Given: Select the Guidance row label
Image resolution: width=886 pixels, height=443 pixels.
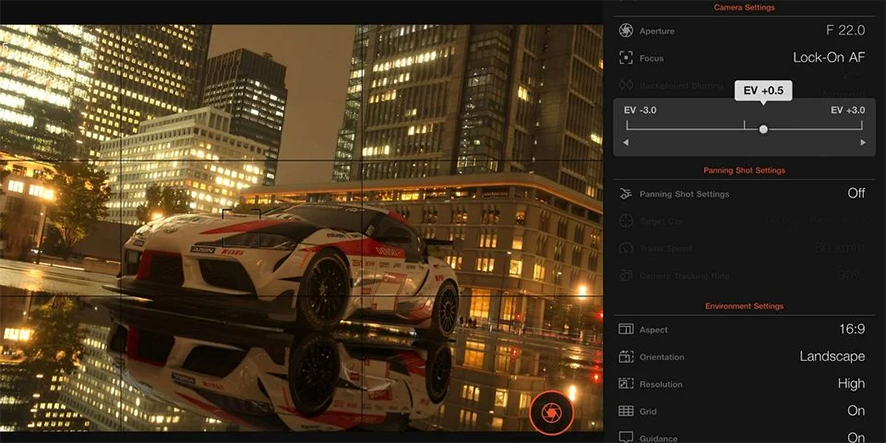Looking at the screenshot, I should pos(659,438).
